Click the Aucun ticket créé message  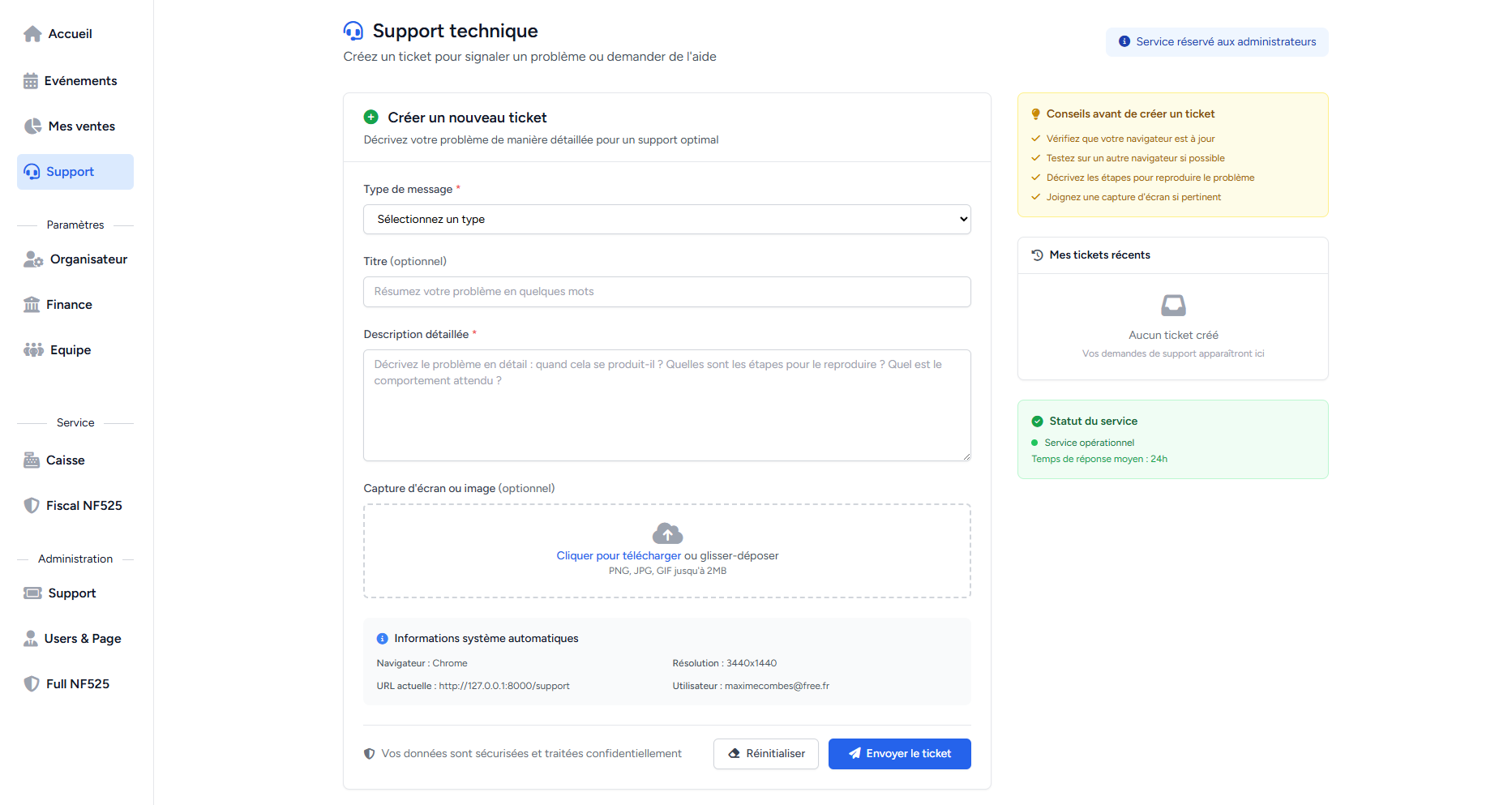(1173, 336)
